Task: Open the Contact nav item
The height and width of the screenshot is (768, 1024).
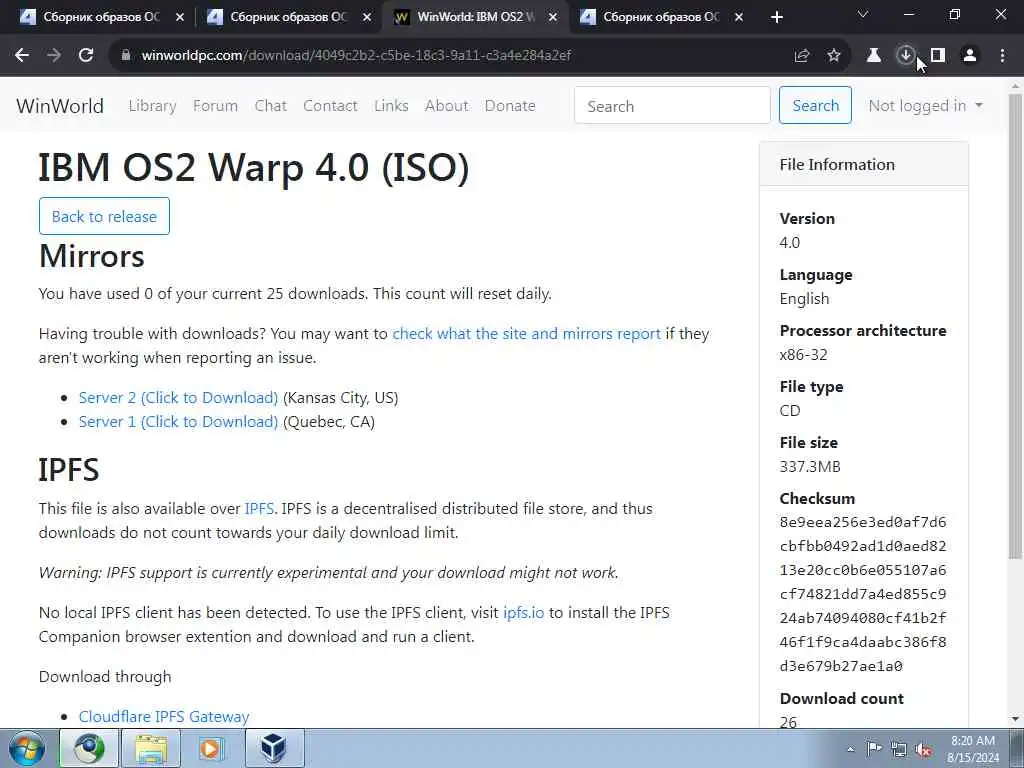Action: coord(330,106)
